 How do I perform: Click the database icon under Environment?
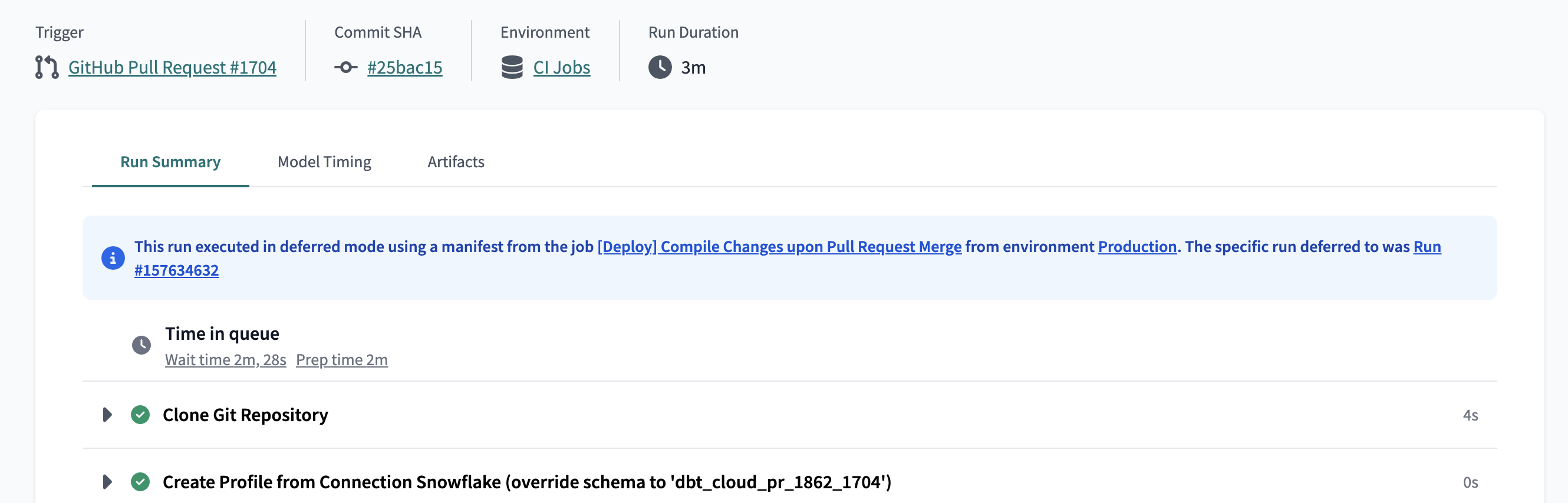511,67
